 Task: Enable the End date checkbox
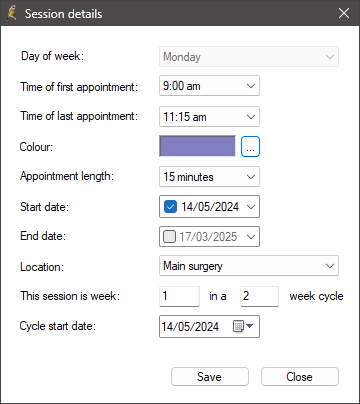[x=169, y=237]
